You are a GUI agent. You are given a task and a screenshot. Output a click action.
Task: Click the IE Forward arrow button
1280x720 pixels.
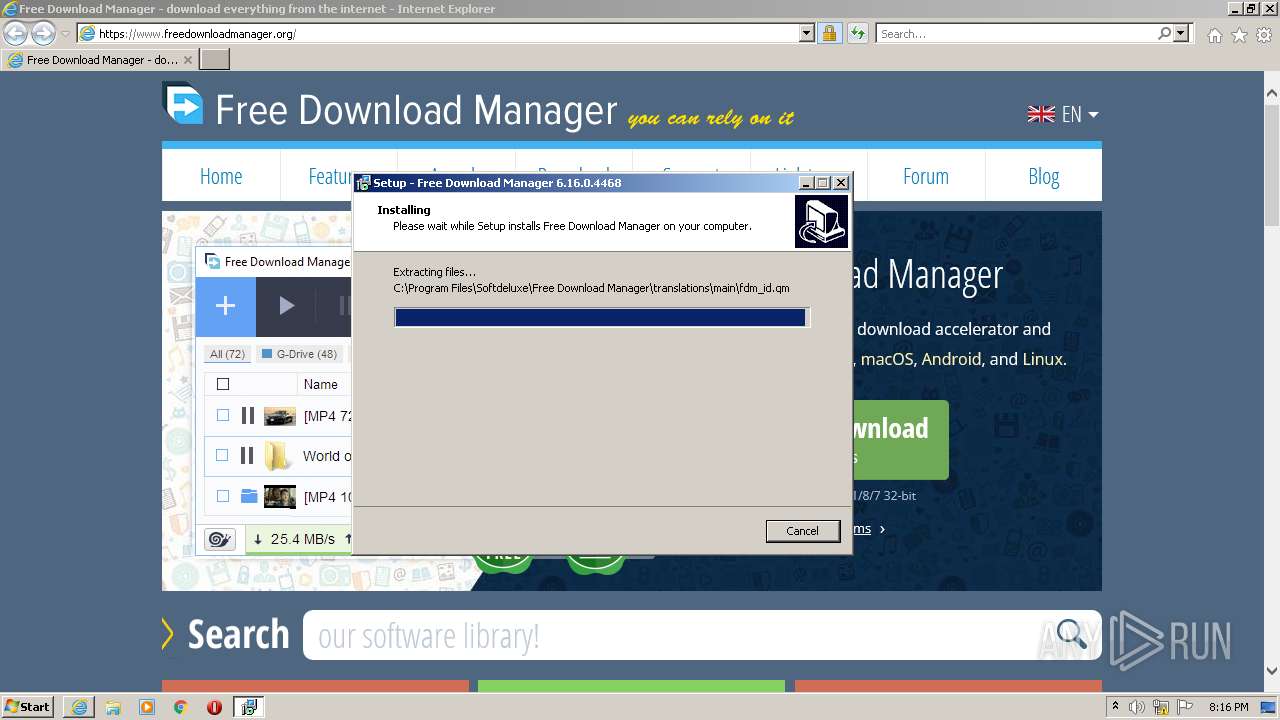tap(43, 33)
